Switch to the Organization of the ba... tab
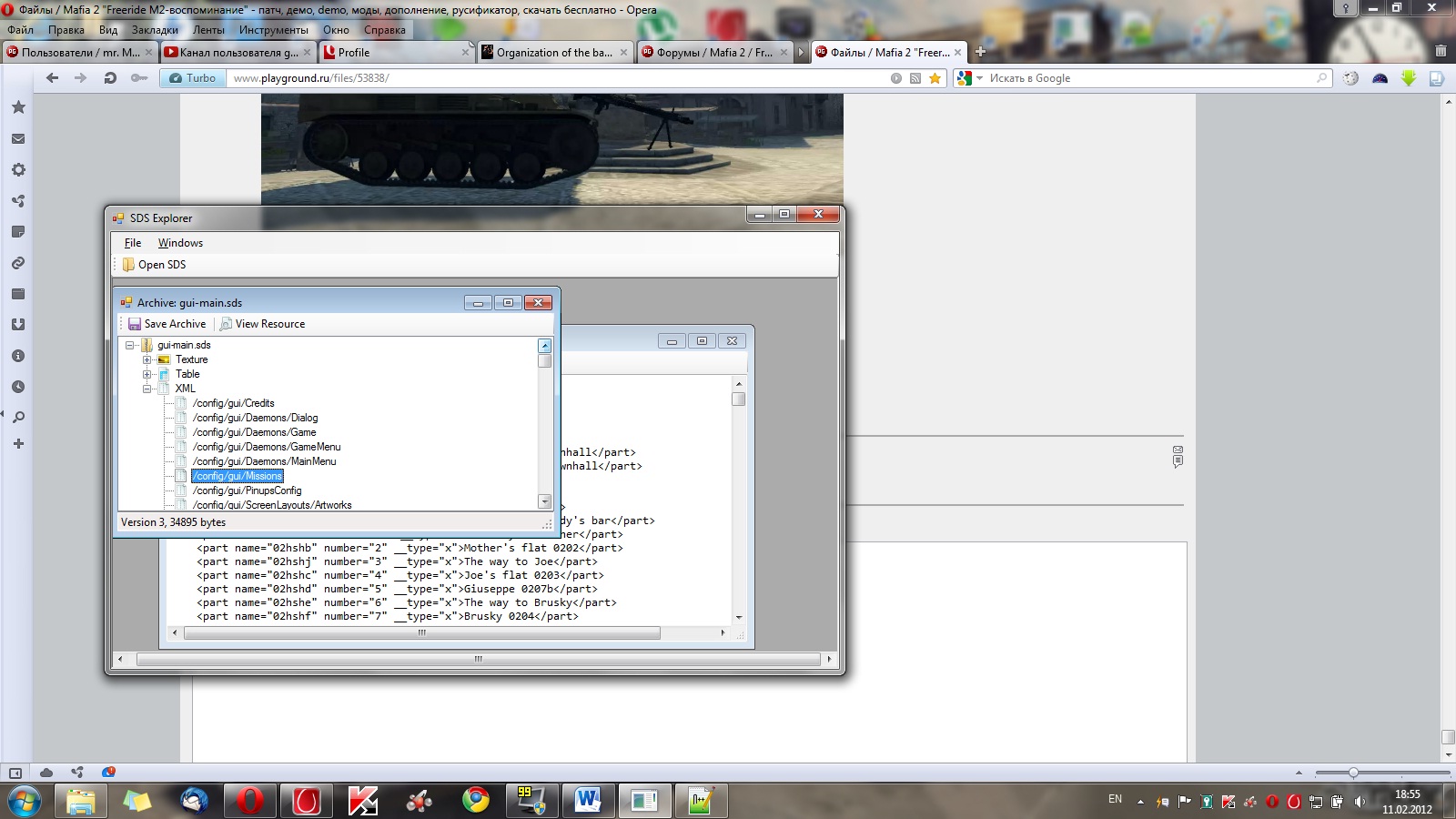The width and height of the screenshot is (1456, 819). [x=554, y=52]
